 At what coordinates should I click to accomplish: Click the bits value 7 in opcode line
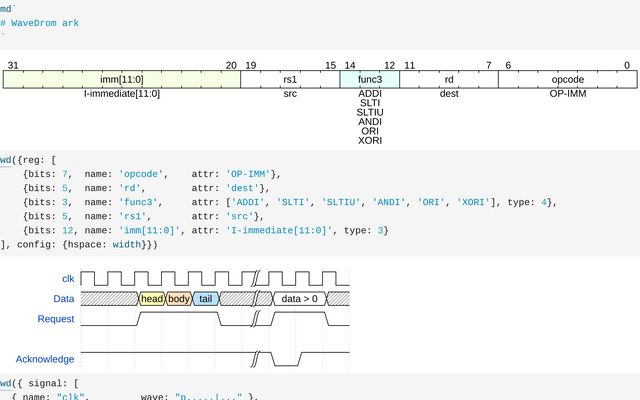(65, 174)
